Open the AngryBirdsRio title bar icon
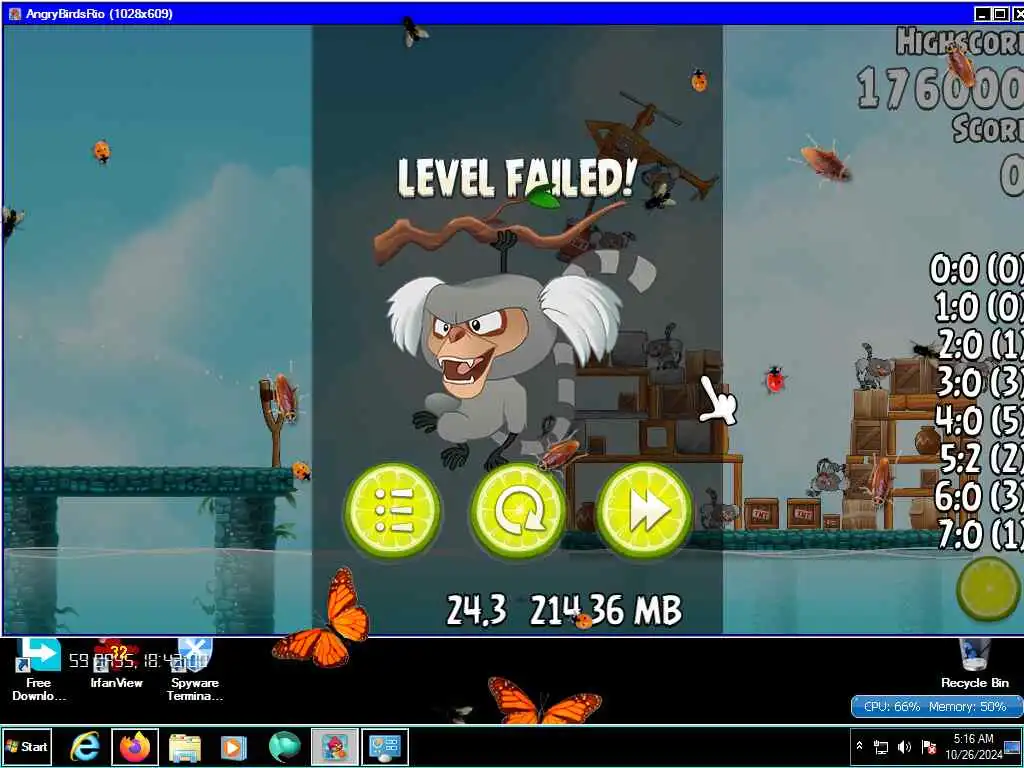The height and width of the screenshot is (768, 1024). tap(14, 14)
